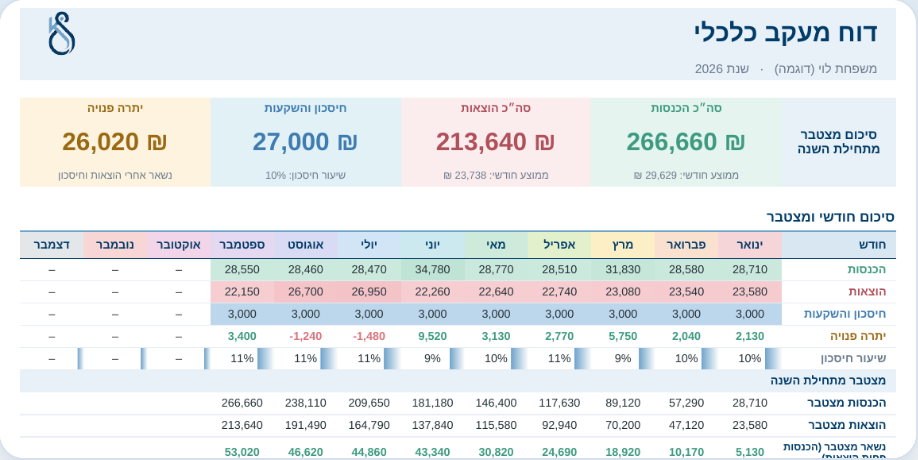Click the סיכום חודשי ומצטבר section heading

coord(830,217)
